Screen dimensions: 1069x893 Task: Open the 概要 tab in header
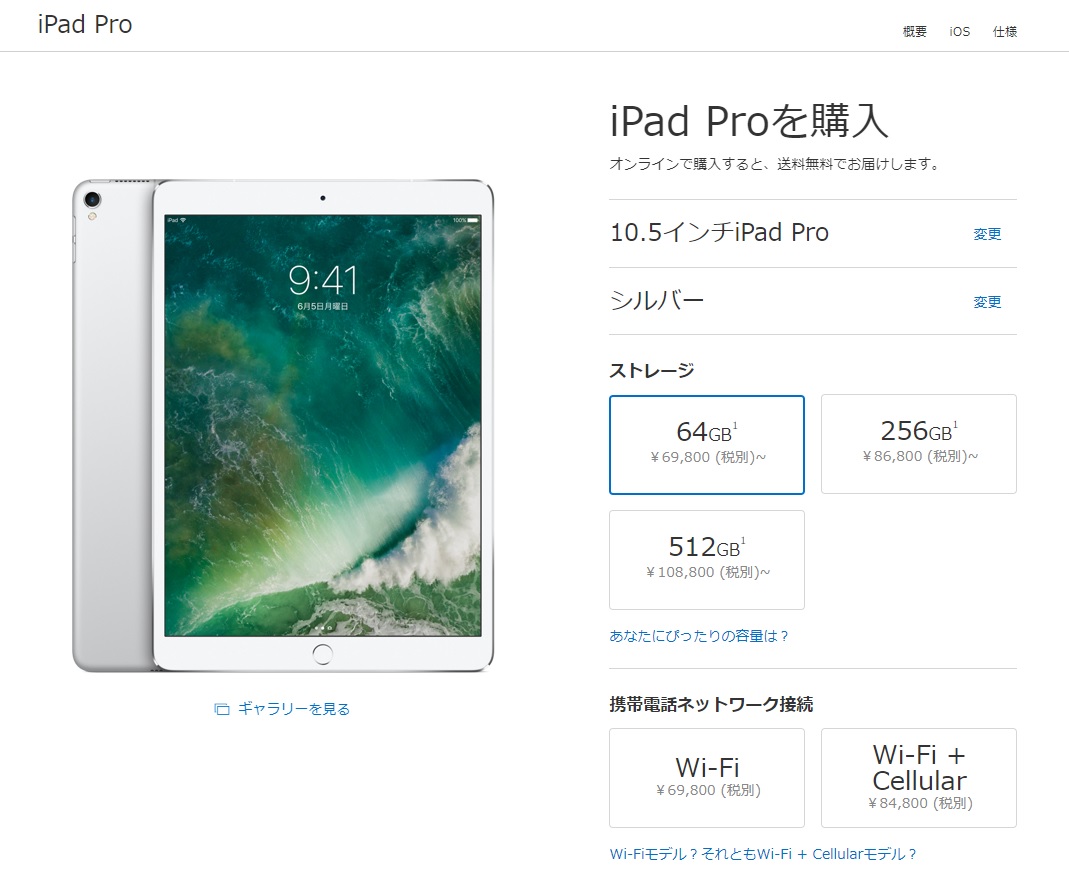914,31
